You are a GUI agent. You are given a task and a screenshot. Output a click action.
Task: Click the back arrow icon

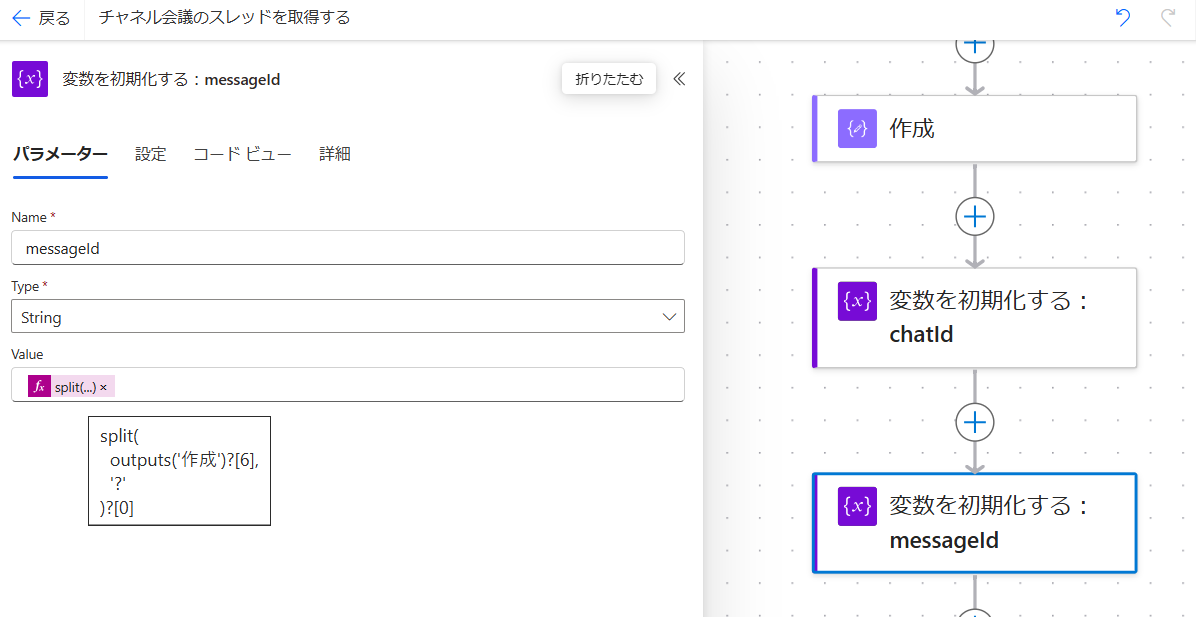pyautogui.click(x=21, y=18)
